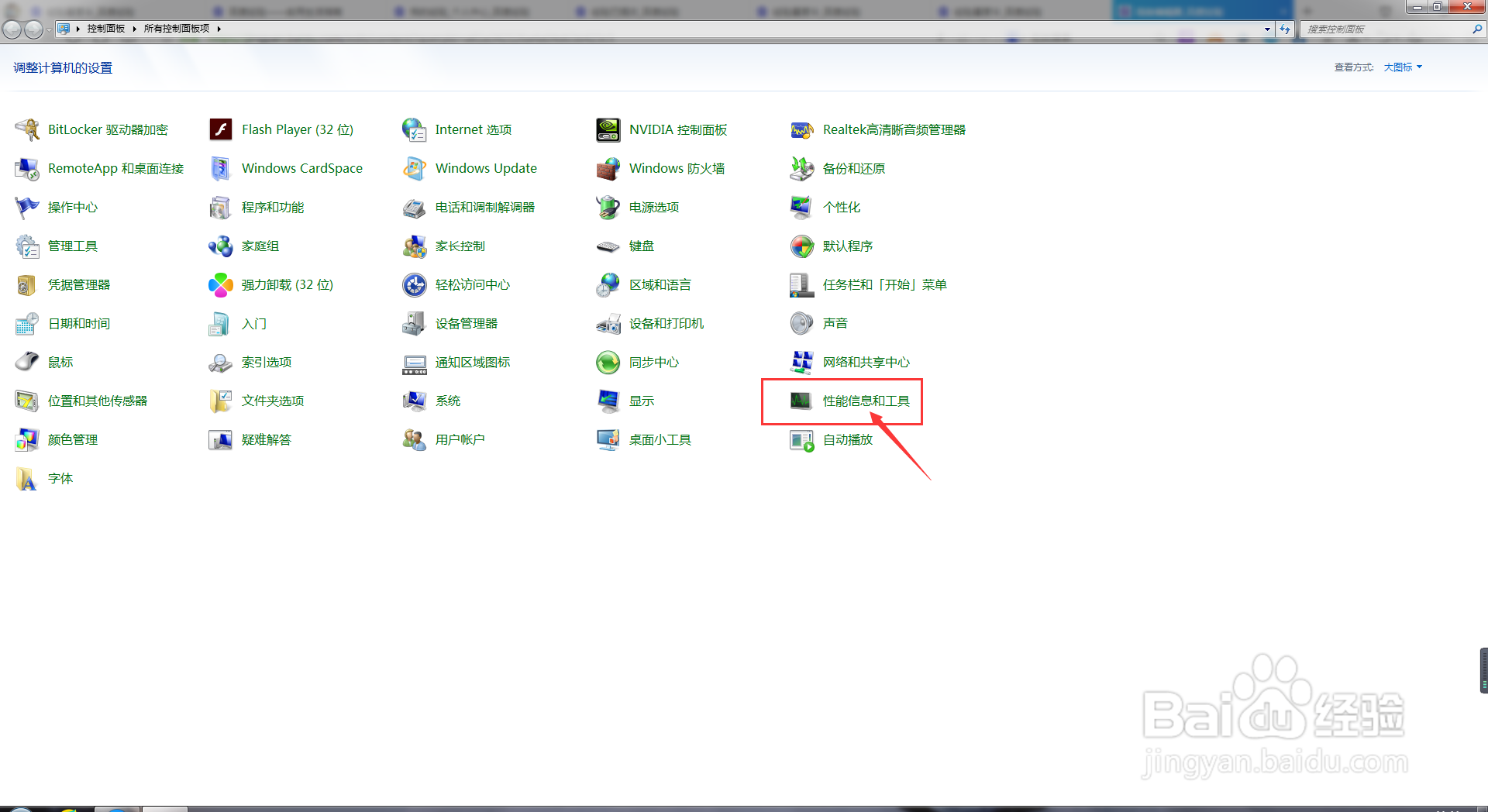Open the 电源选项 icon
The height and width of the screenshot is (812, 1488).
point(608,207)
